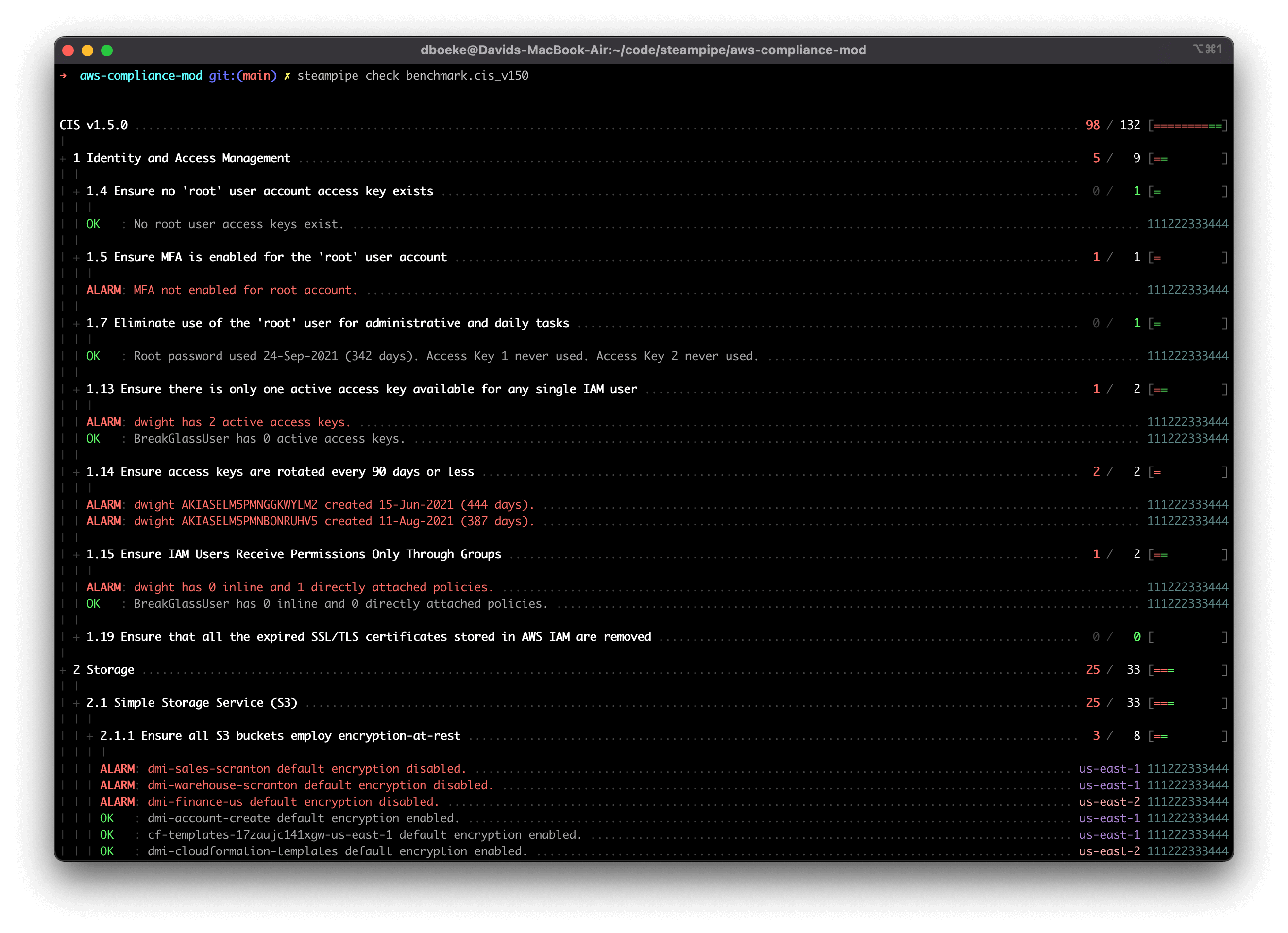Image resolution: width=1288 pixels, height=933 pixels.
Task: Click the plus marker beside 1 Identity and Access Management
Action: click(x=63, y=159)
